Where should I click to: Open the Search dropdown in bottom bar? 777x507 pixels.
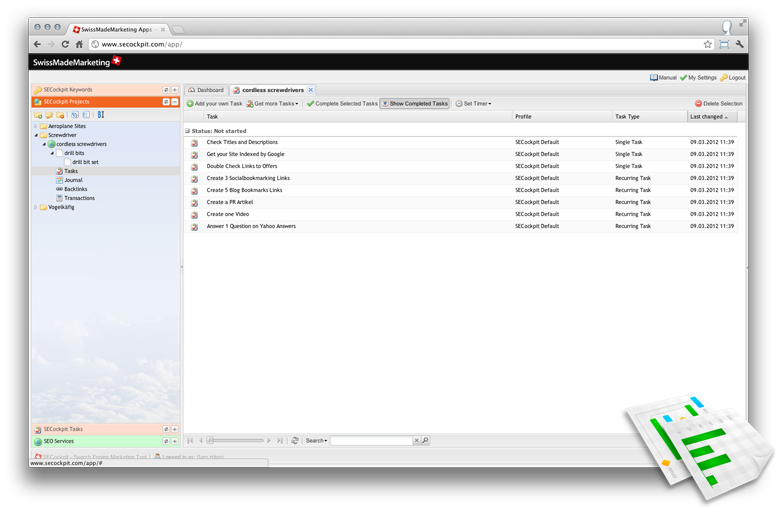[x=316, y=441]
